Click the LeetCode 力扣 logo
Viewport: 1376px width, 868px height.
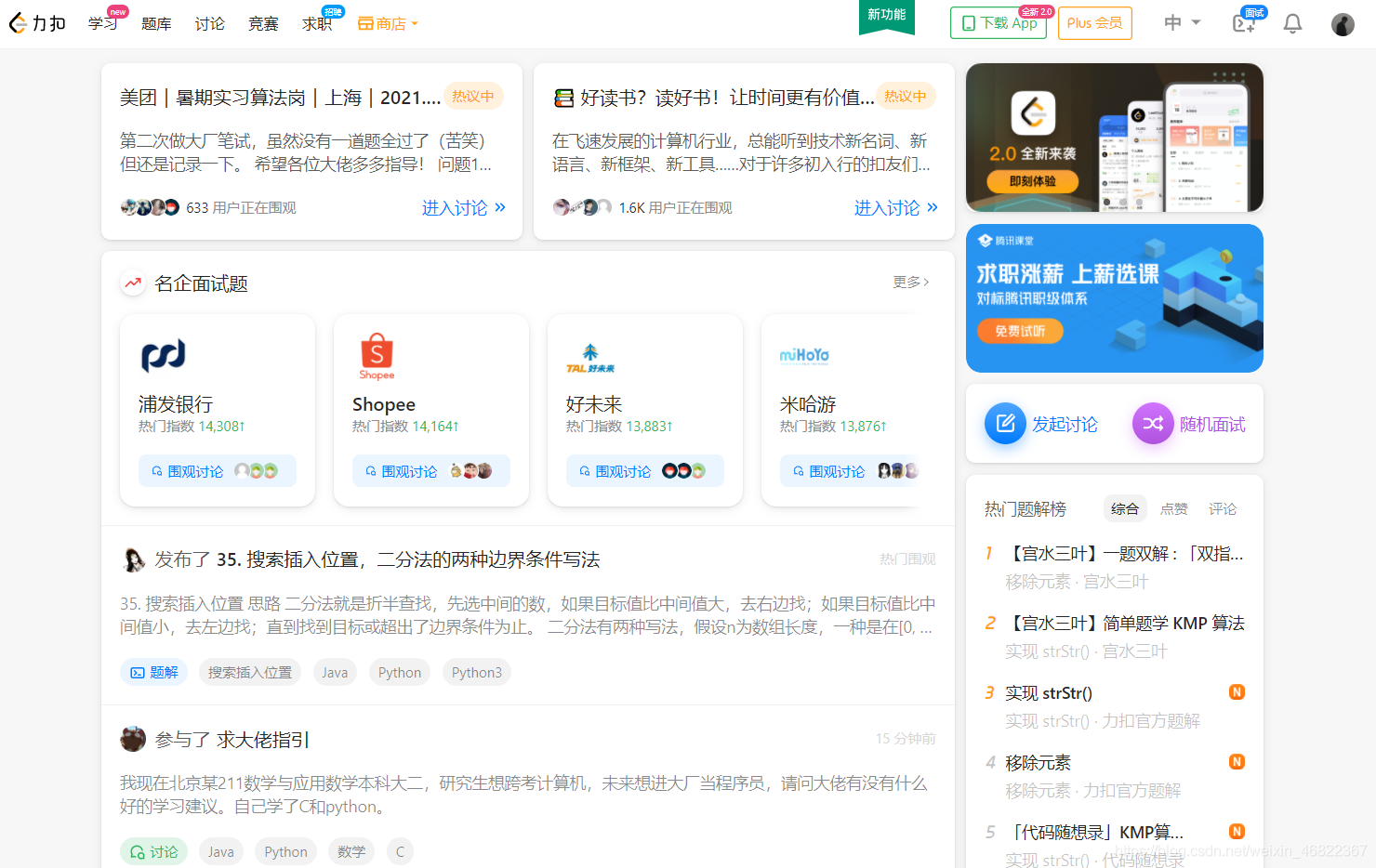coord(37,23)
